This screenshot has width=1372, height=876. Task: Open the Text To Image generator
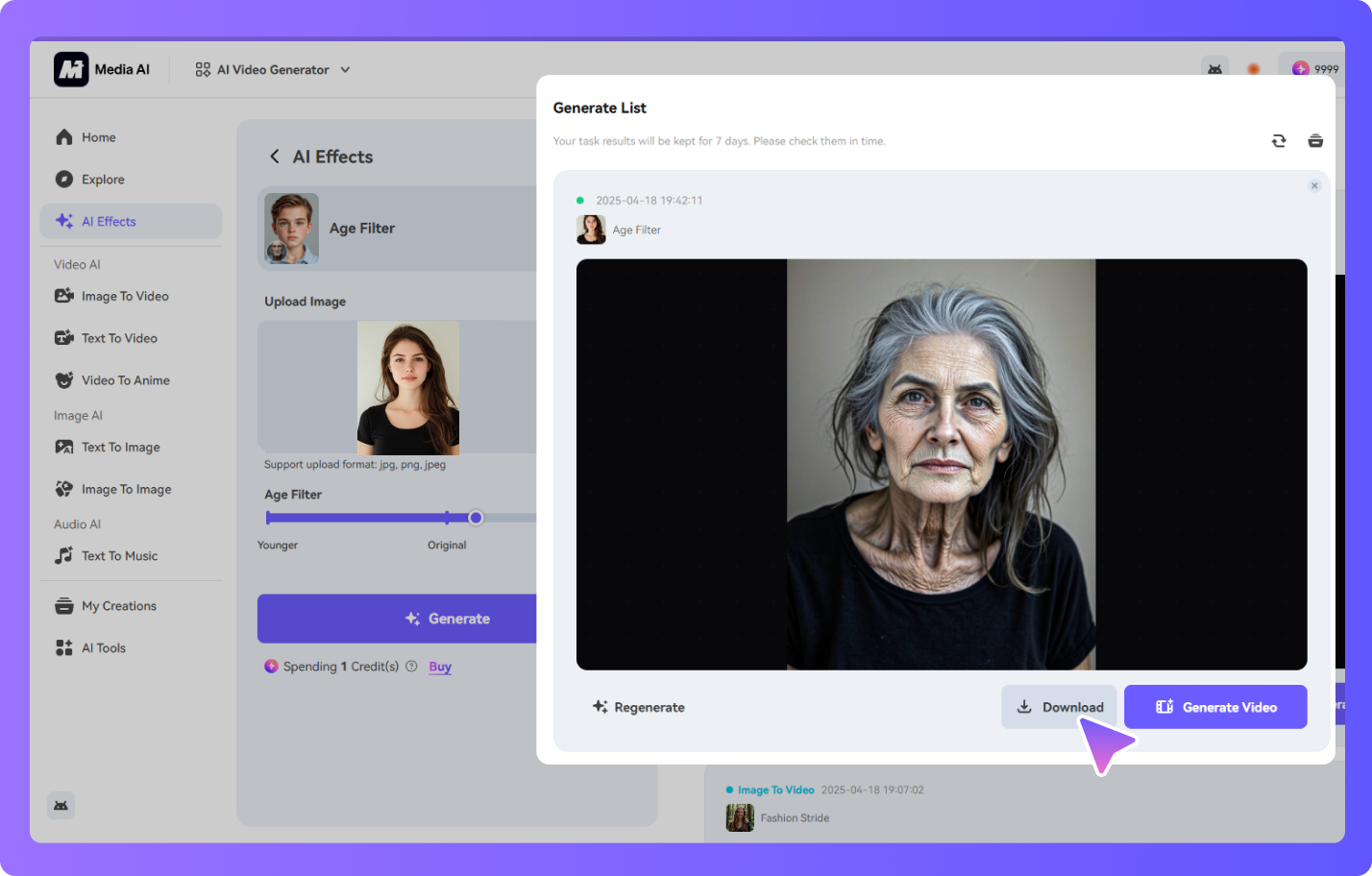click(119, 447)
